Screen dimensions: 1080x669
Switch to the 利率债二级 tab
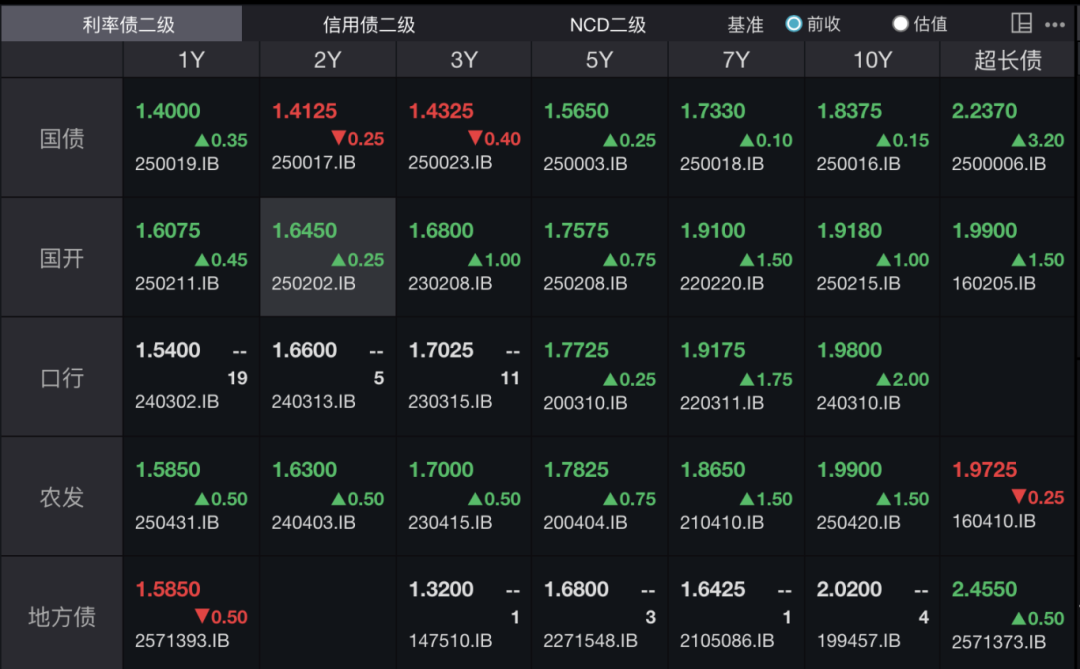click(121, 24)
